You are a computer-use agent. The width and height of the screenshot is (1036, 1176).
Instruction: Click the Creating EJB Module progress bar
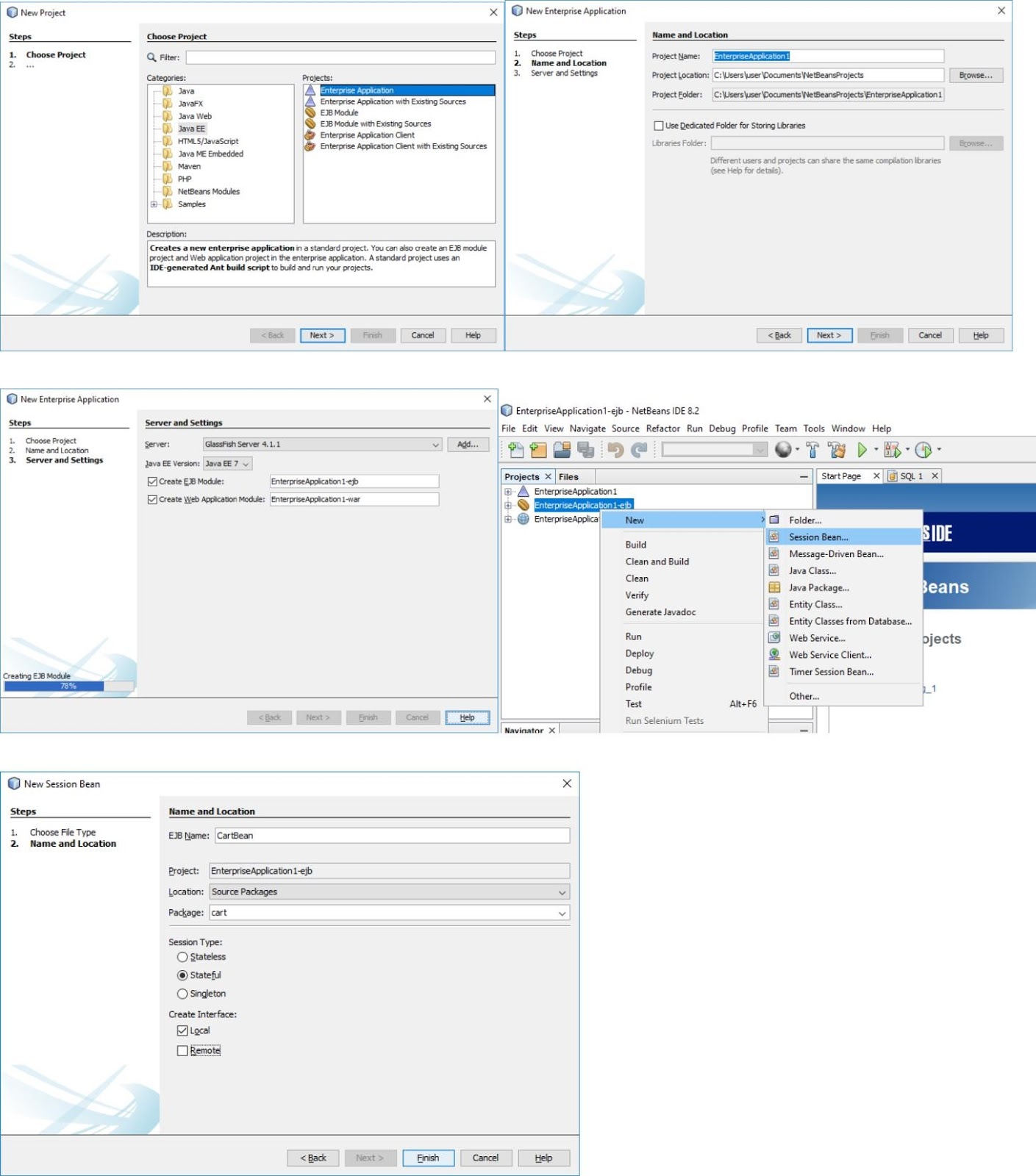coord(68,686)
